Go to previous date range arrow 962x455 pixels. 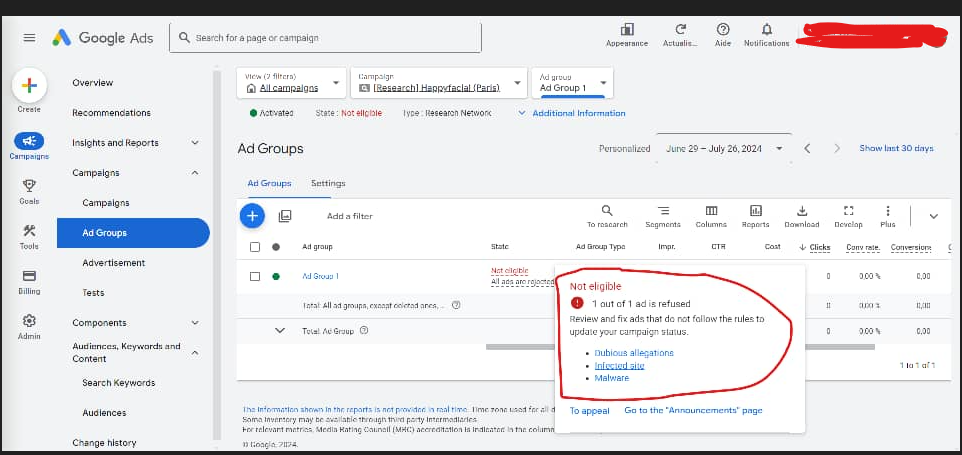click(x=807, y=148)
